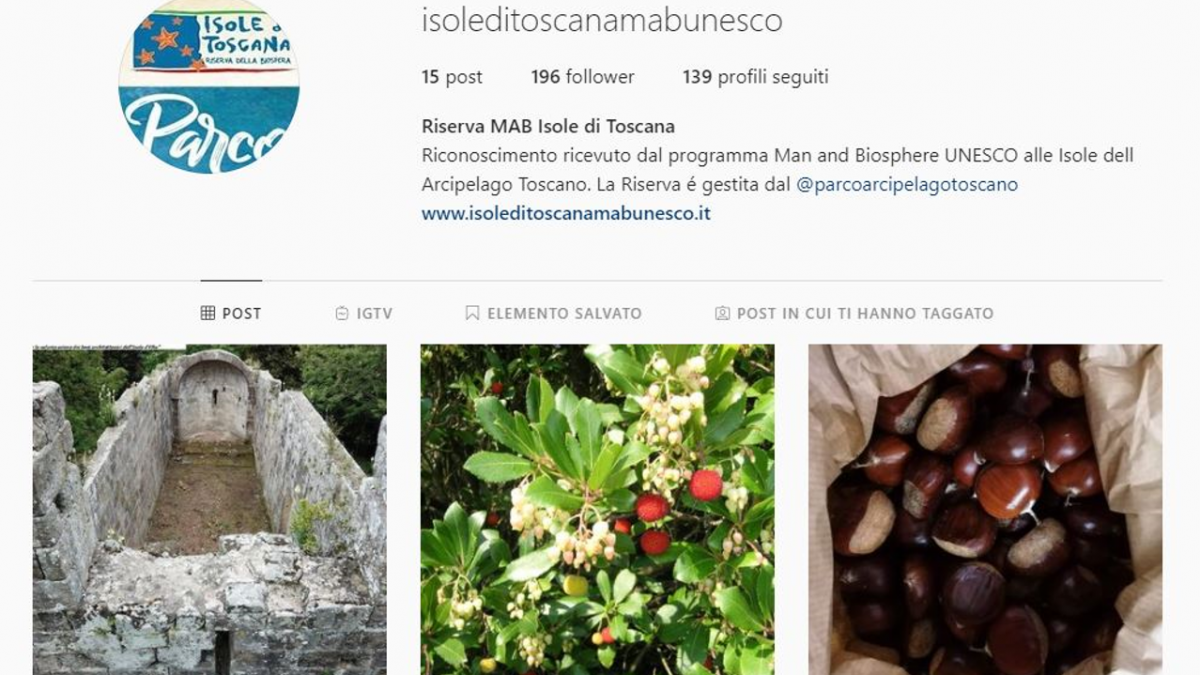Click the isoleditoscanamabunesco username heading
Screen dimensions: 1200x675
point(602,20)
